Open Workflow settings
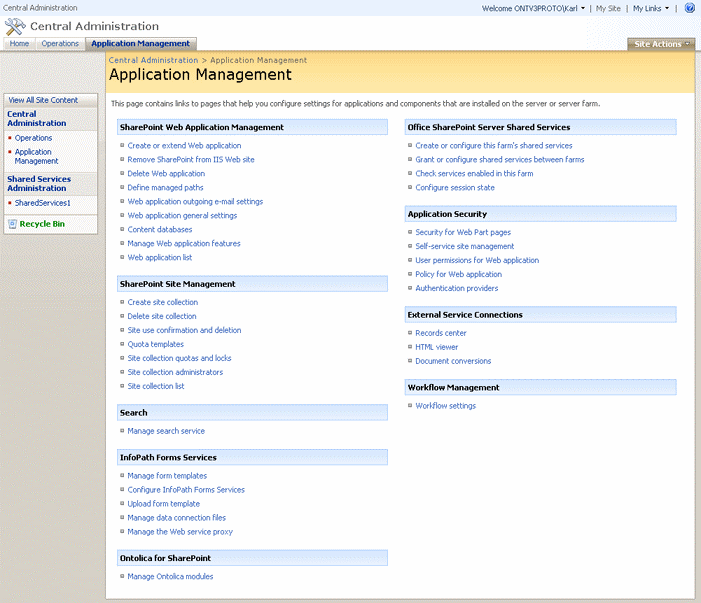Viewport: 701px width, 603px height. (x=446, y=406)
